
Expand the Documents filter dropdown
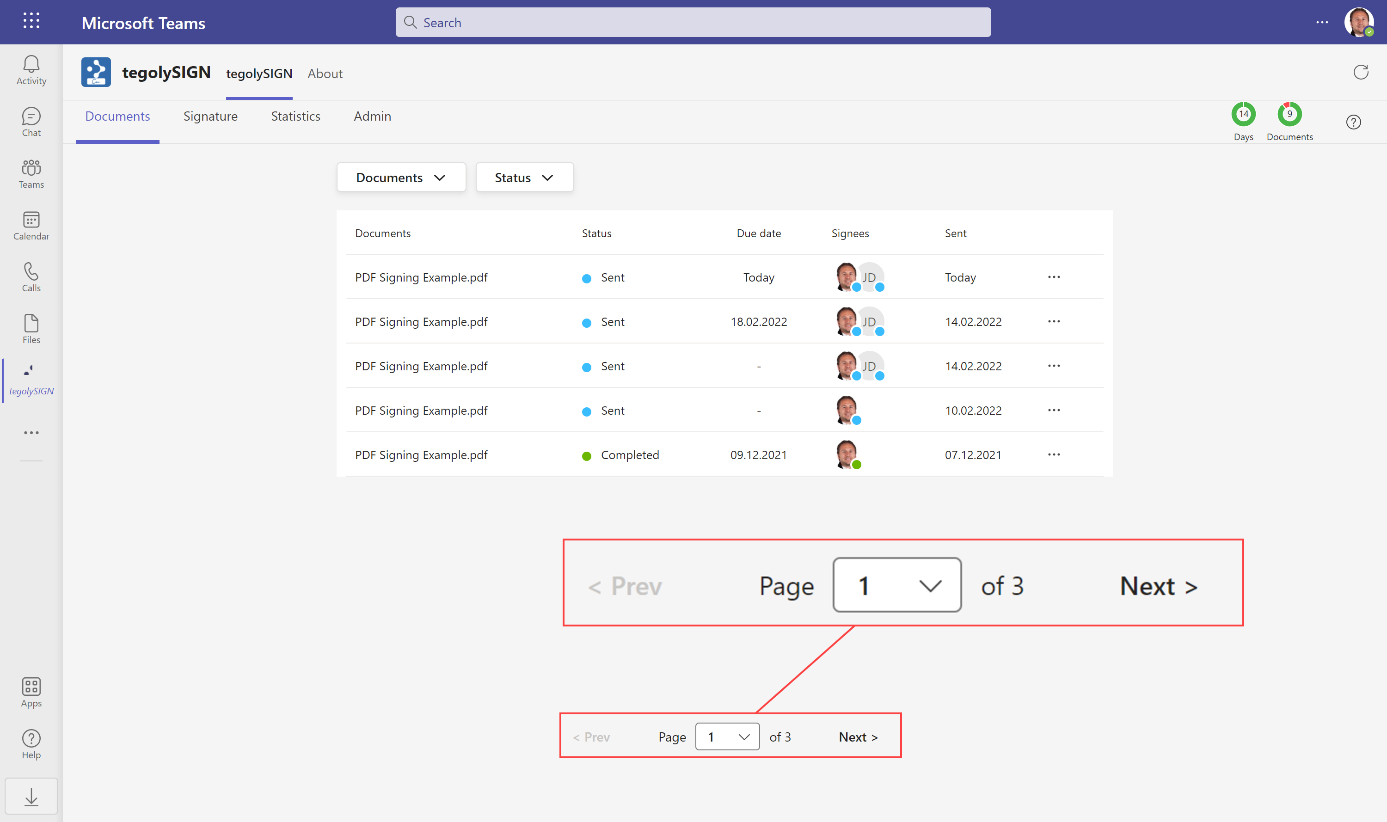pos(401,177)
